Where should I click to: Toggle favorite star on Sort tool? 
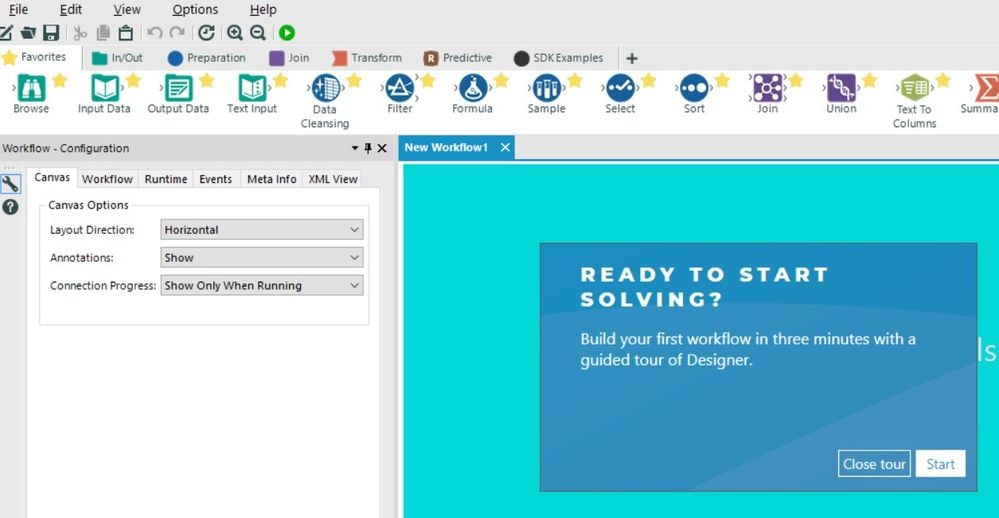tap(722, 80)
